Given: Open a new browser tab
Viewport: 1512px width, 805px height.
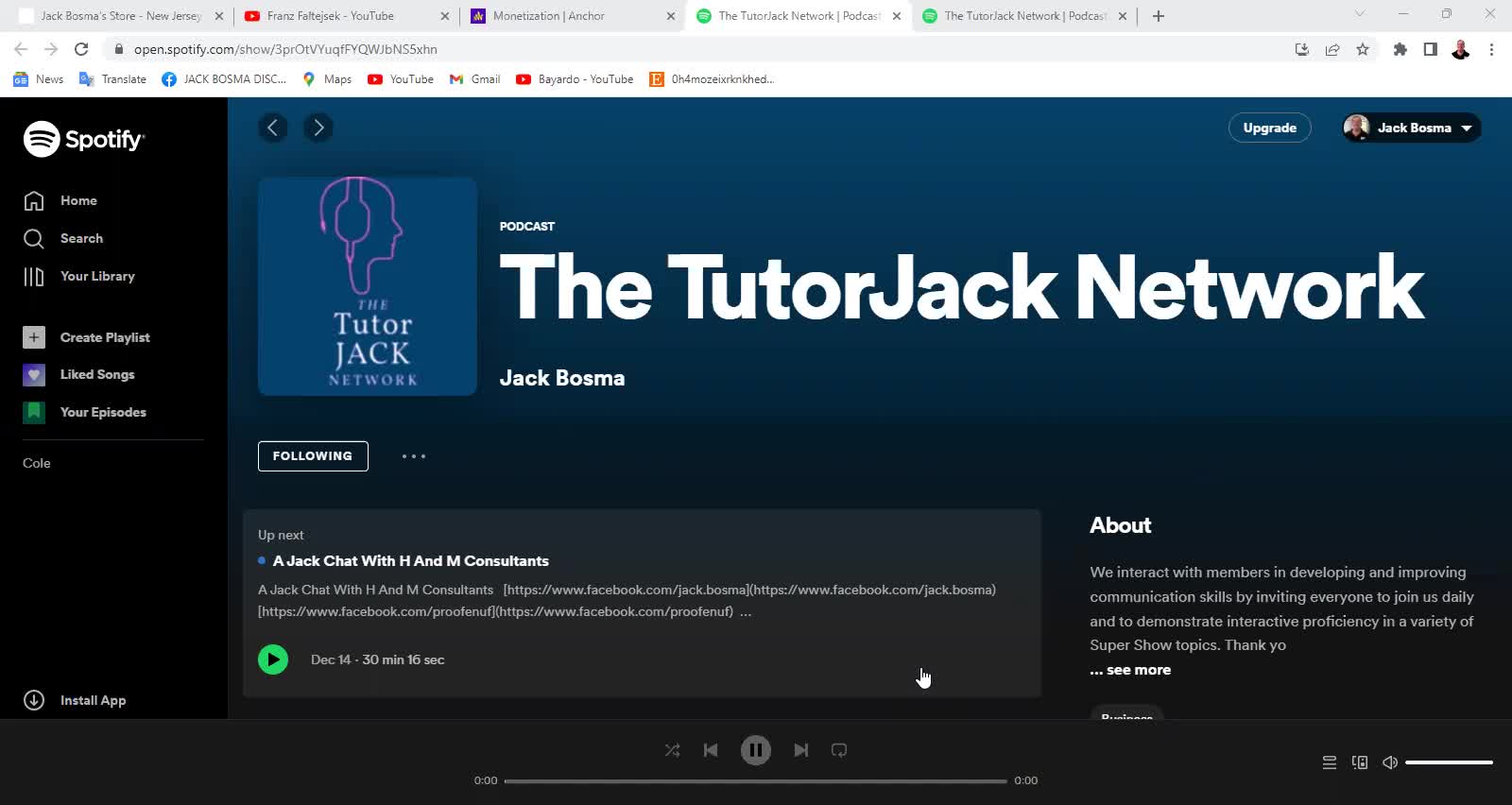Looking at the screenshot, I should tap(1159, 16).
